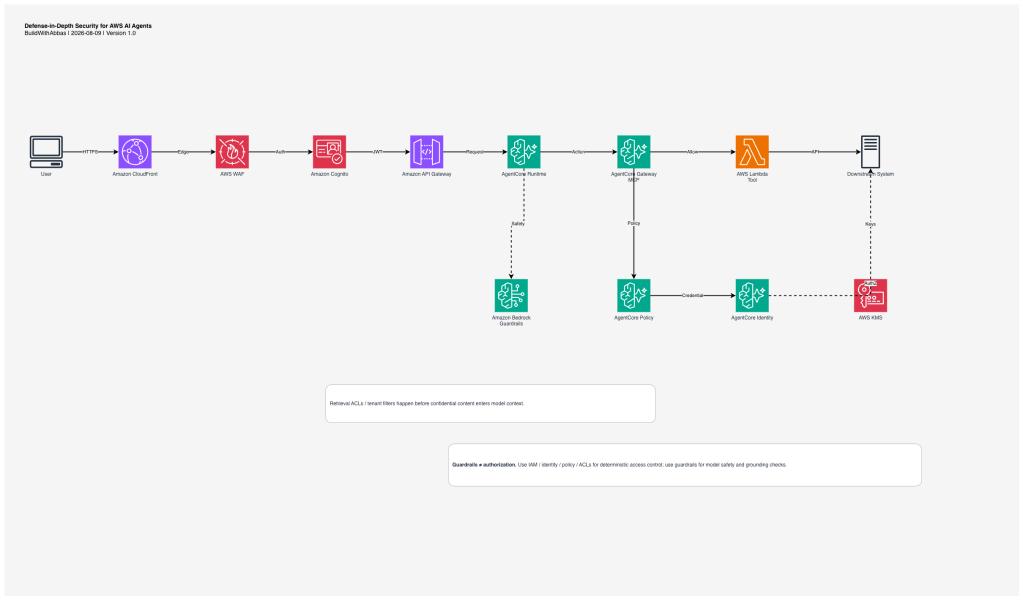Click the 'AgentCore Runtime' caption text
This screenshot has height=600, width=1023.
[524, 174]
